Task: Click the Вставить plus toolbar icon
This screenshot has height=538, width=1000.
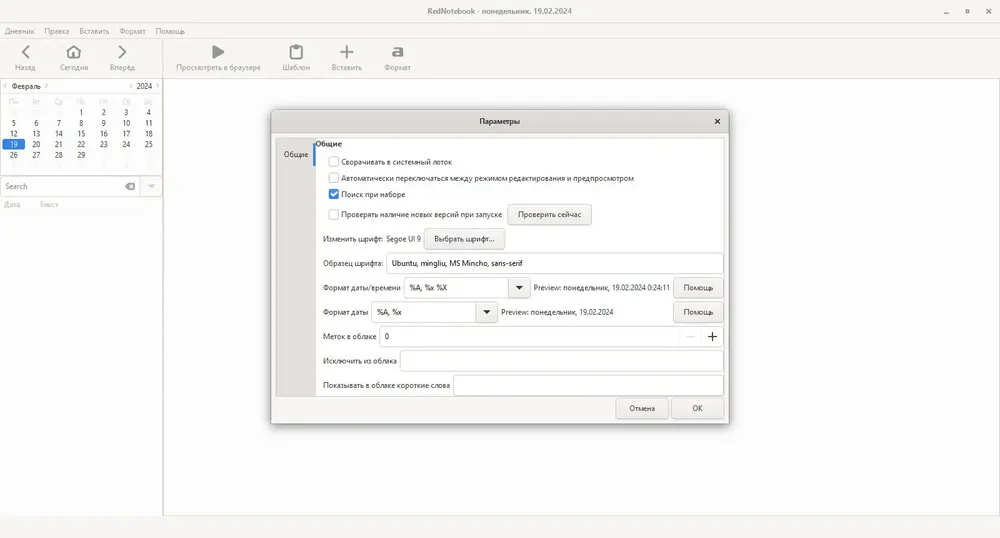Action: point(346,52)
